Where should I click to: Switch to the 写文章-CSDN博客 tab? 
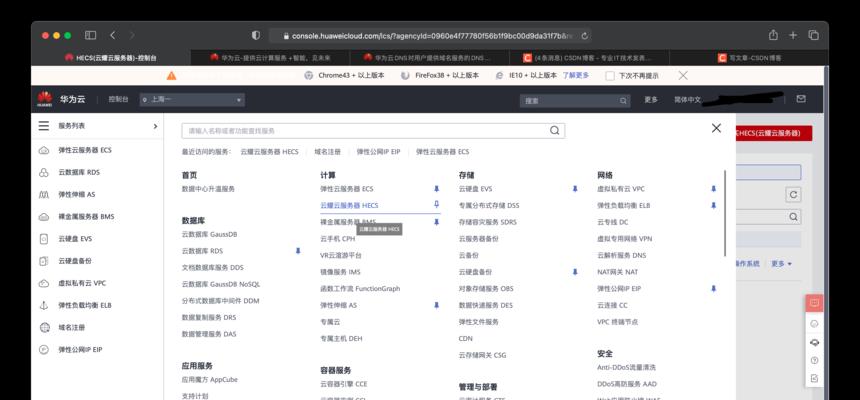(x=749, y=58)
